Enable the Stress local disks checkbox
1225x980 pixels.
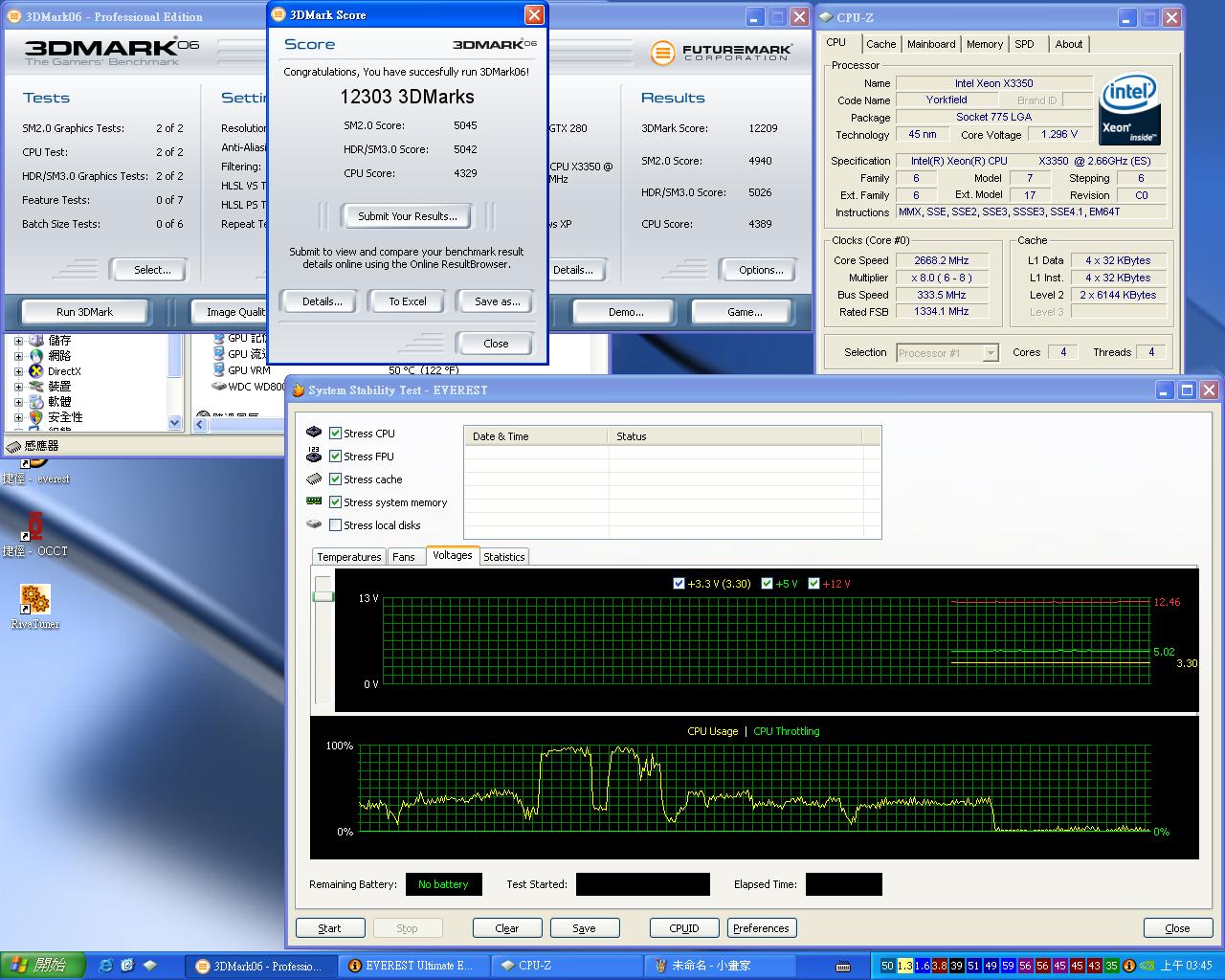(335, 525)
